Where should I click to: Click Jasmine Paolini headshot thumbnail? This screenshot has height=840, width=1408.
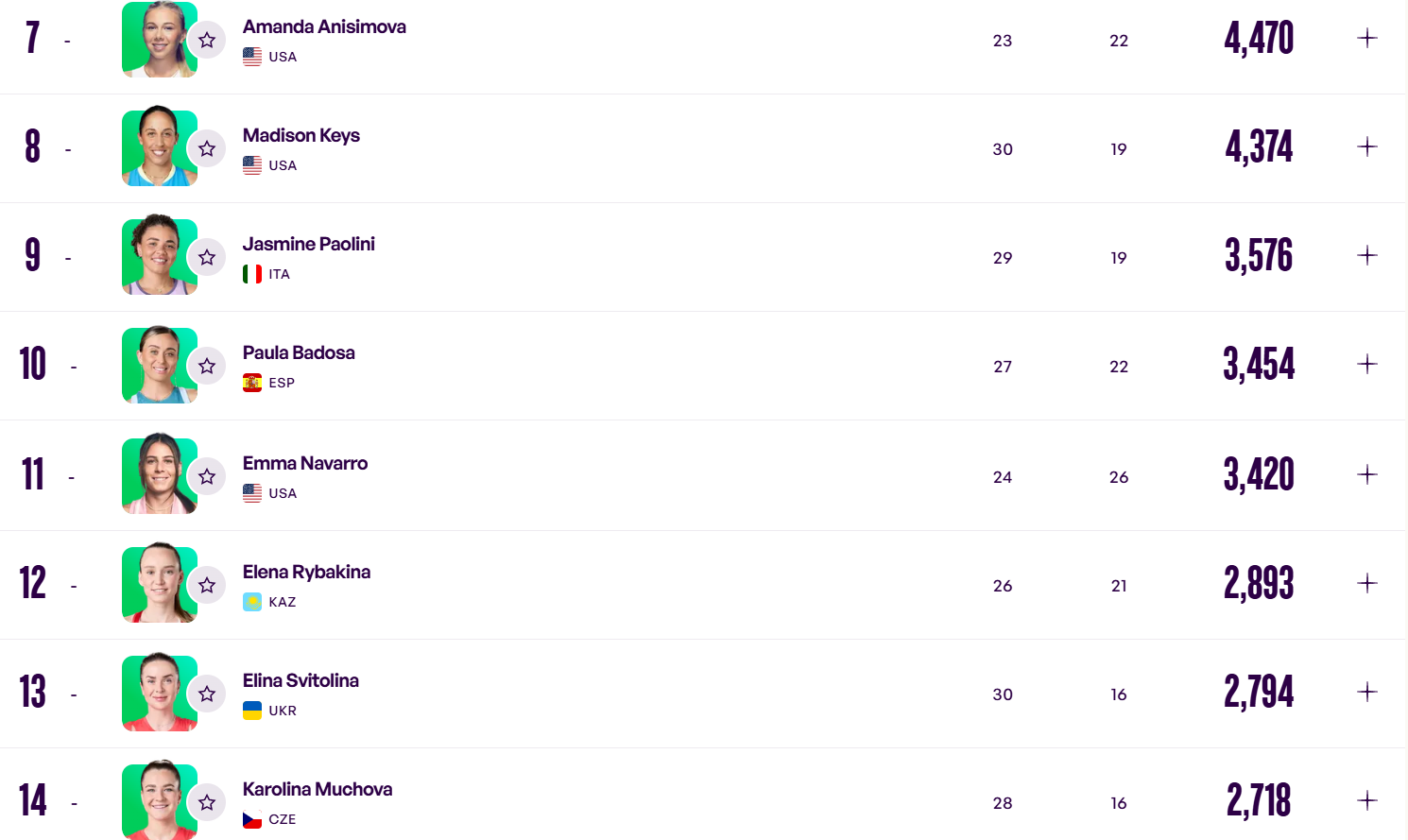coord(160,254)
